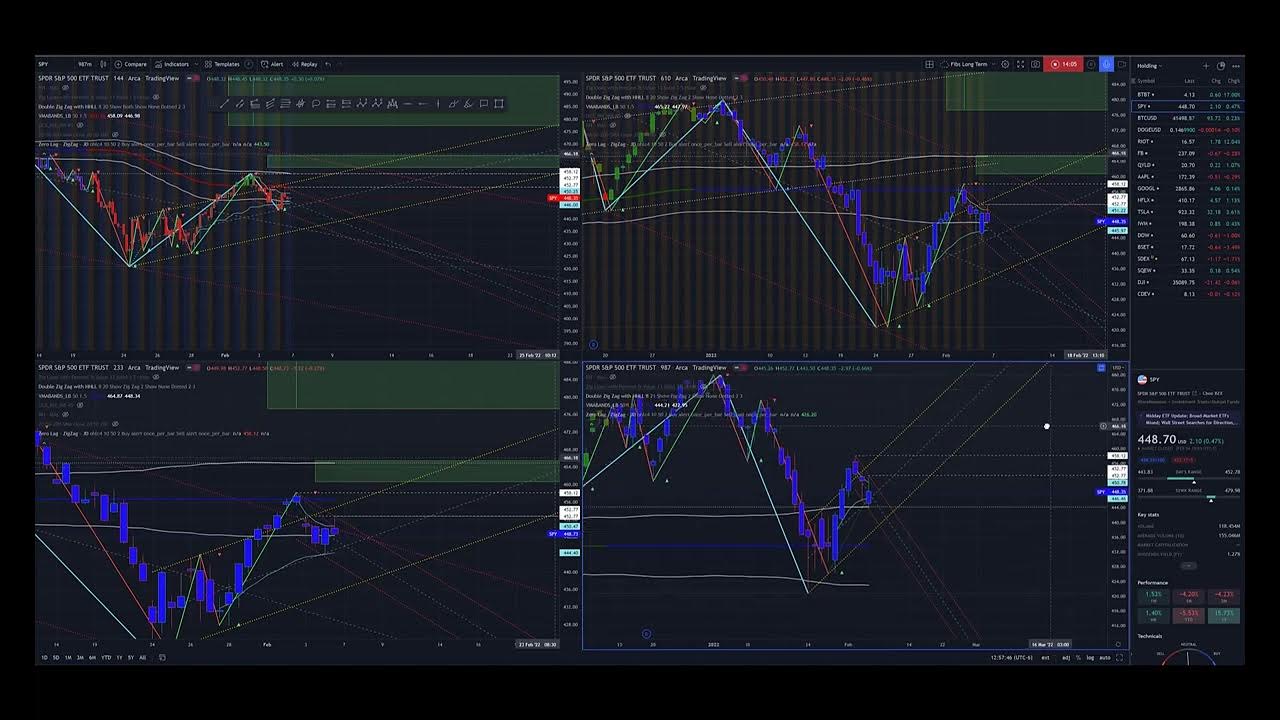Toggle the video camera button
The height and width of the screenshot is (720, 1280).
pyautogui.click(x=1122, y=64)
